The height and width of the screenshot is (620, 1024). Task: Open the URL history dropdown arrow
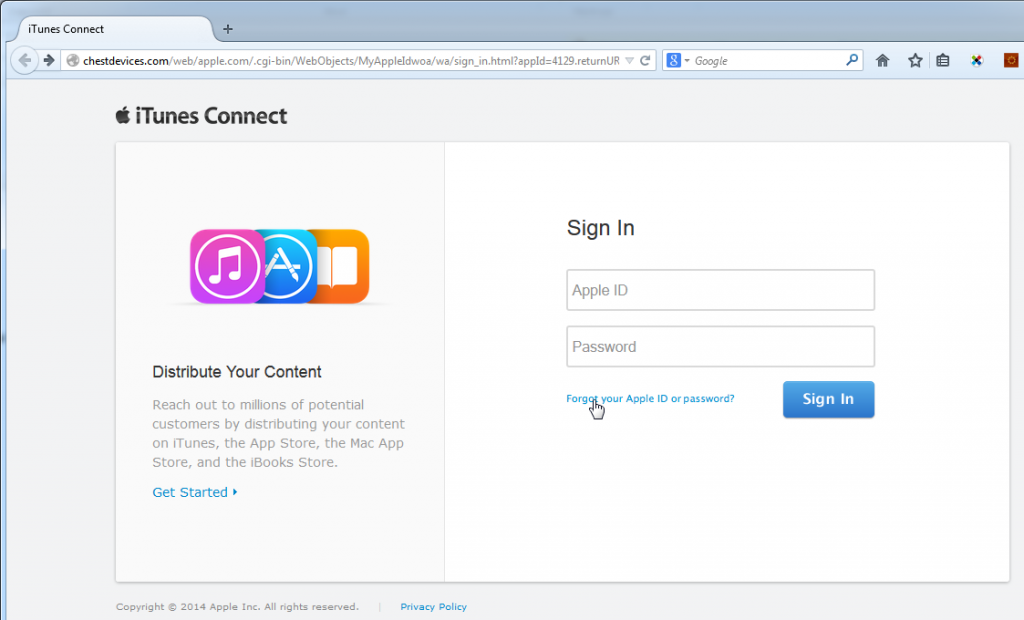tap(630, 61)
